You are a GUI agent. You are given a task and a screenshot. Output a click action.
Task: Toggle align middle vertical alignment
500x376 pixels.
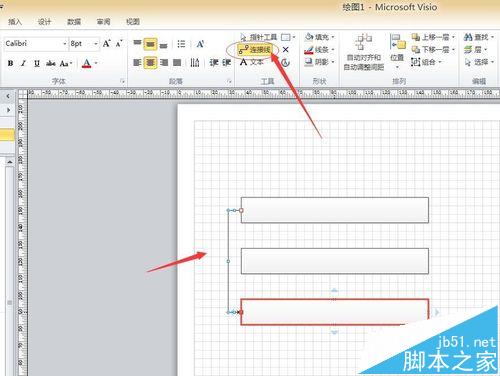[x=150, y=44]
